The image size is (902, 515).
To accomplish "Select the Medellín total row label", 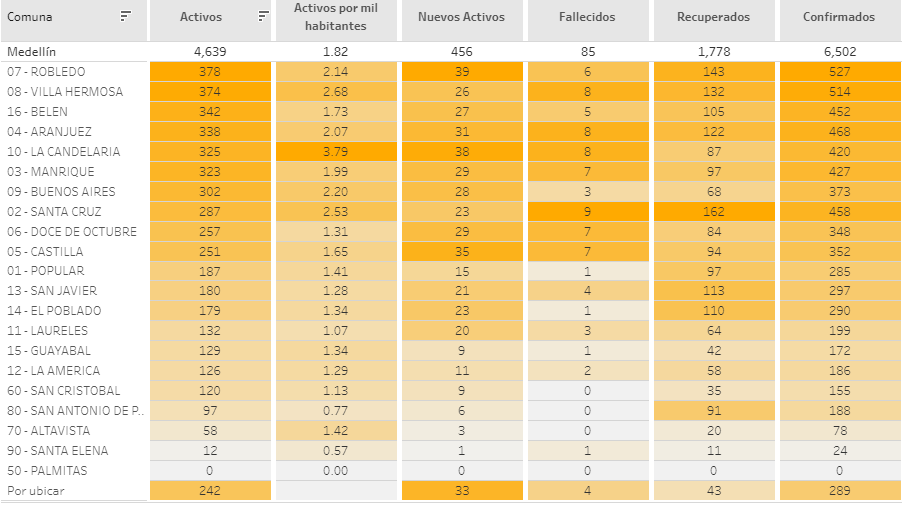I will [x=31, y=51].
